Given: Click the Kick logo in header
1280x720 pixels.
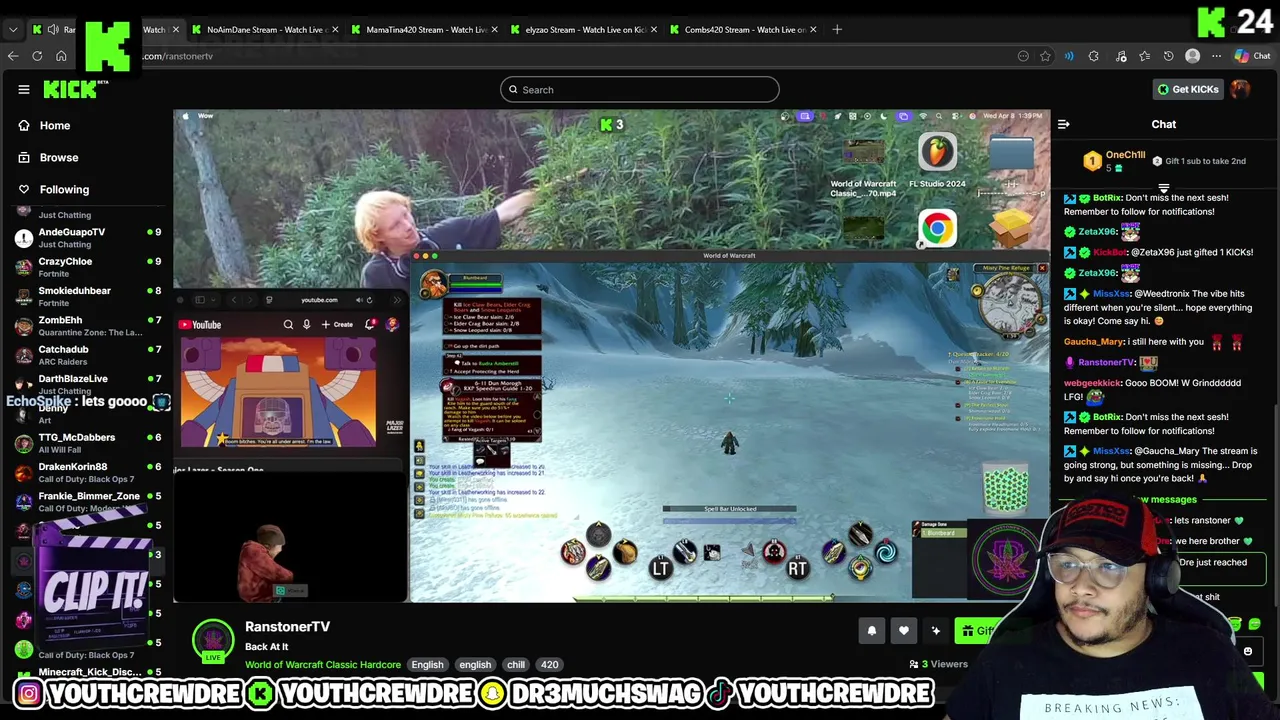Looking at the screenshot, I should (x=70, y=89).
